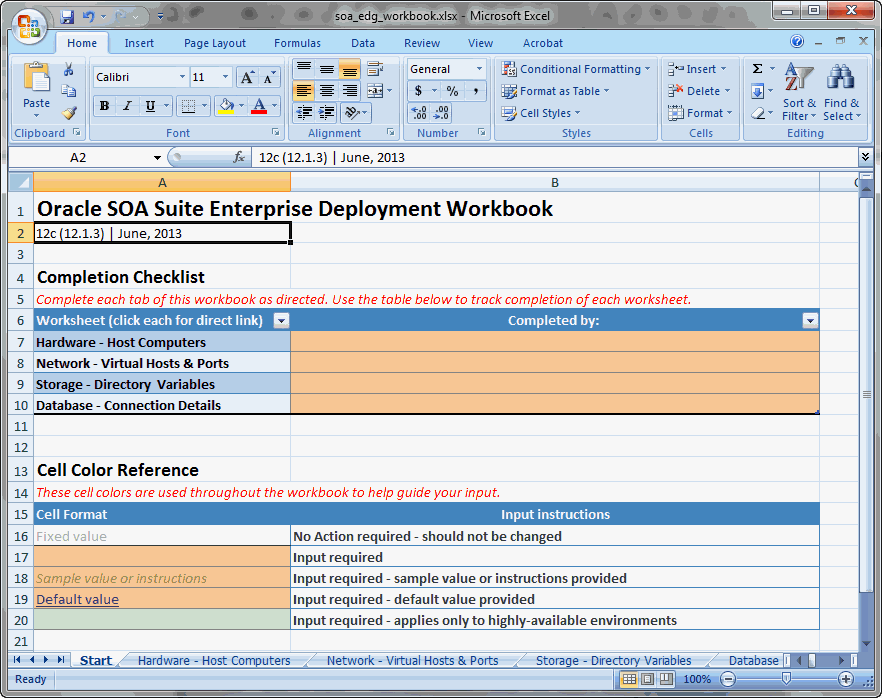Toggle Underline formatting
882x698 pixels.
coord(150,106)
